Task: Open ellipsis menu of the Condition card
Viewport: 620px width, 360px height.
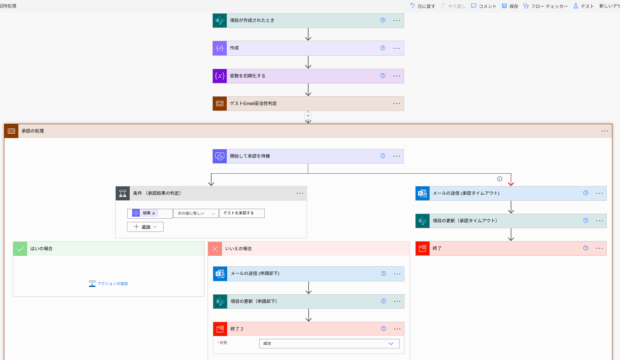Action: click(300, 193)
